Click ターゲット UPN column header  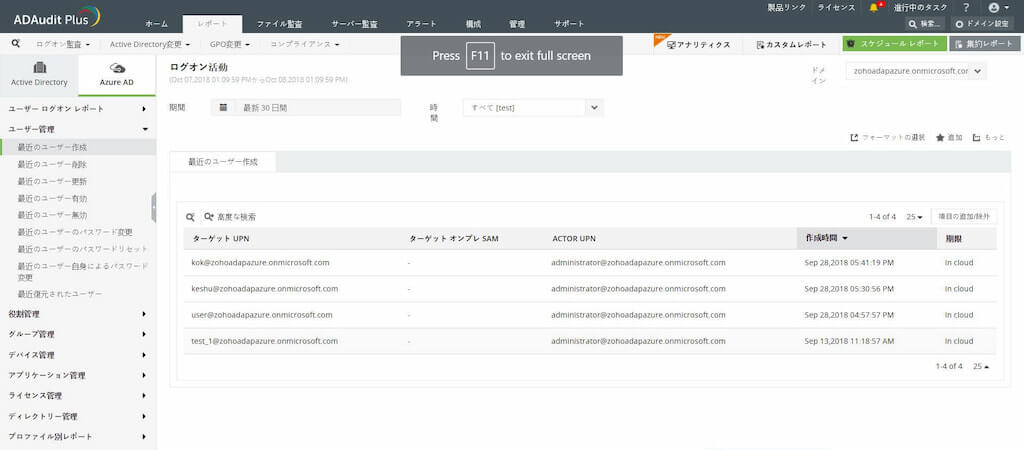[x=221, y=238]
